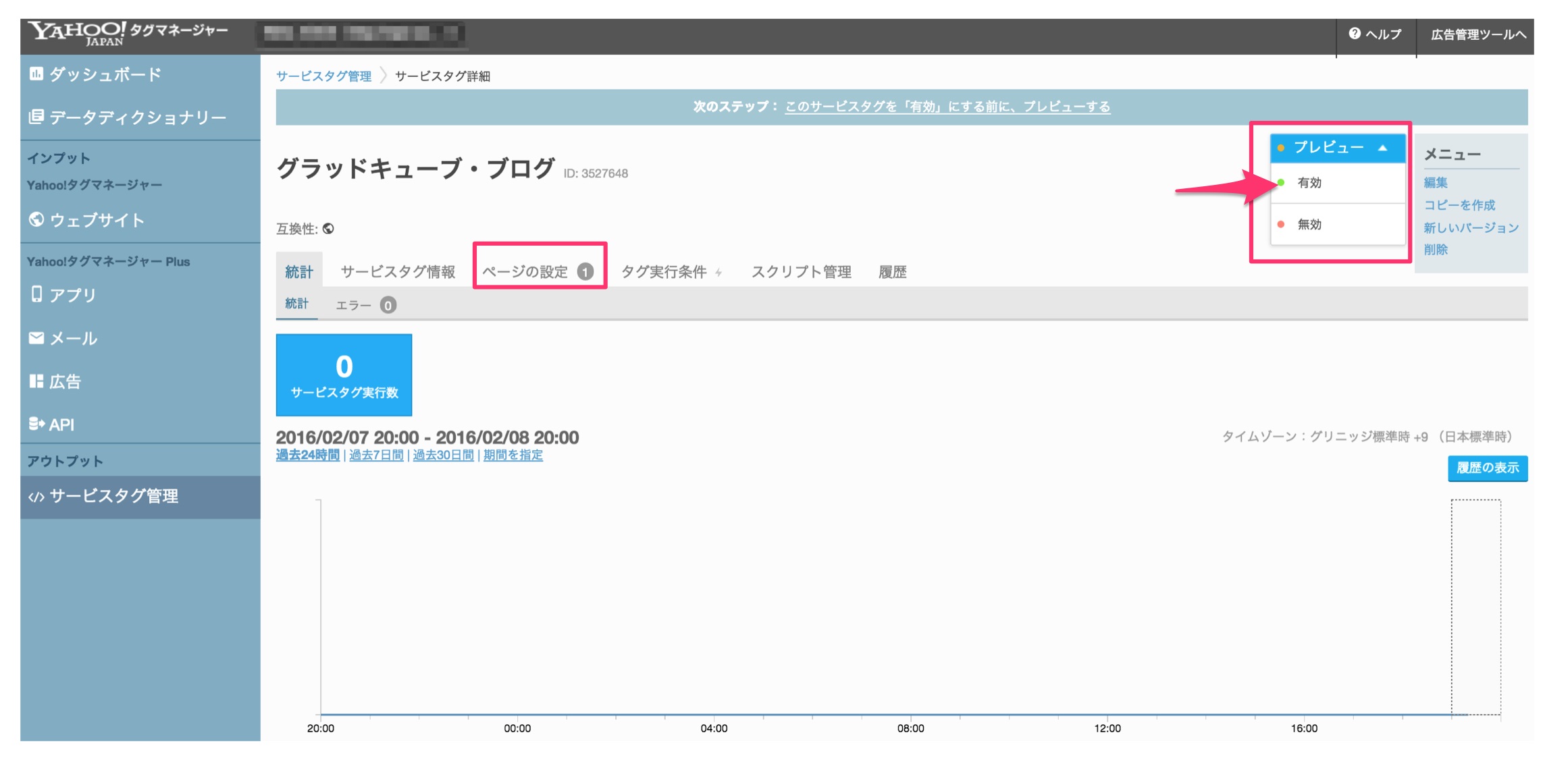Click the ID: 3527648 text
This screenshot has height=768, width=1568.
tap(596, 173)
